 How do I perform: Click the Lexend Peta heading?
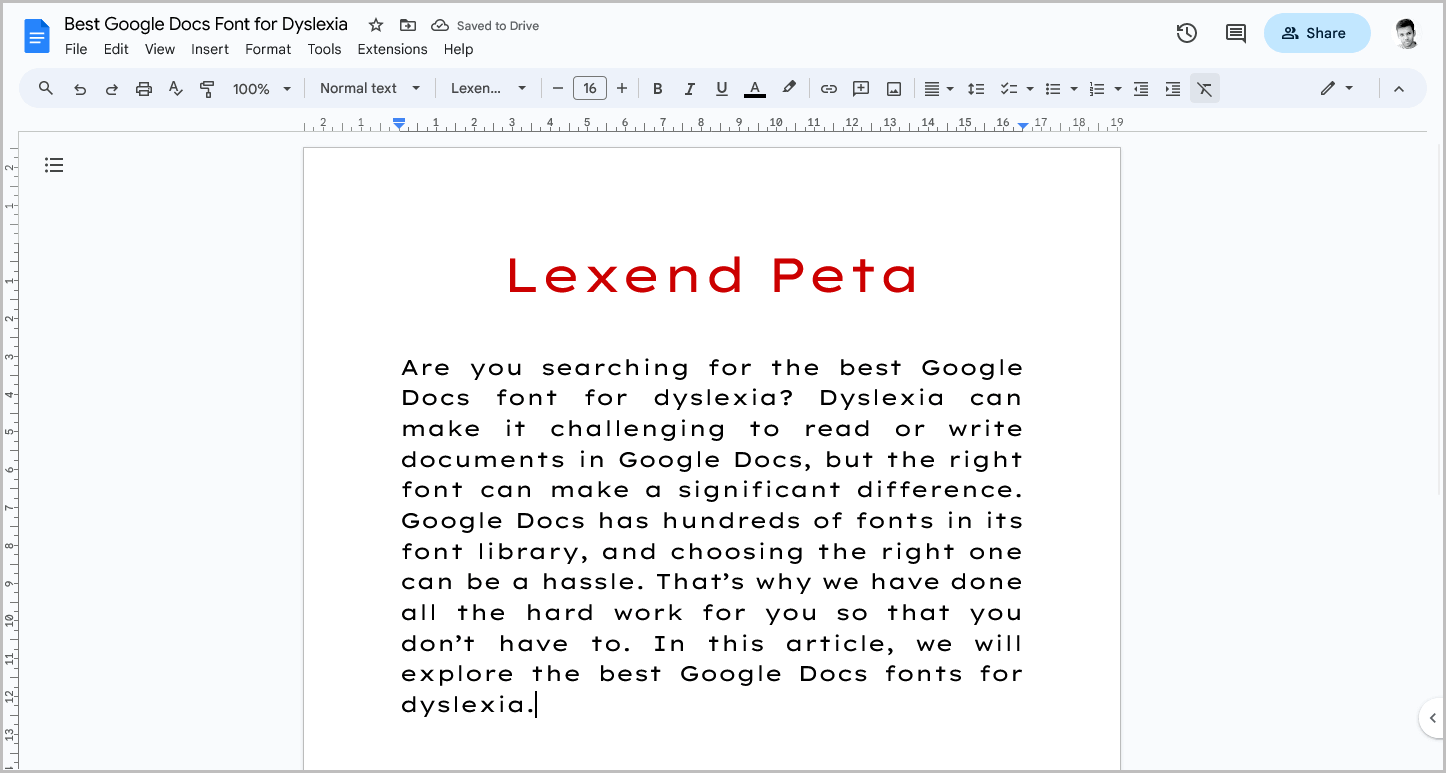click(712, 275)
